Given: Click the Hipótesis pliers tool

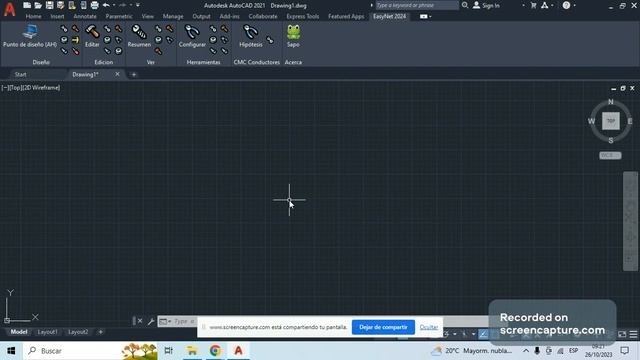Looking at the screenshot, I should [251, 36].
